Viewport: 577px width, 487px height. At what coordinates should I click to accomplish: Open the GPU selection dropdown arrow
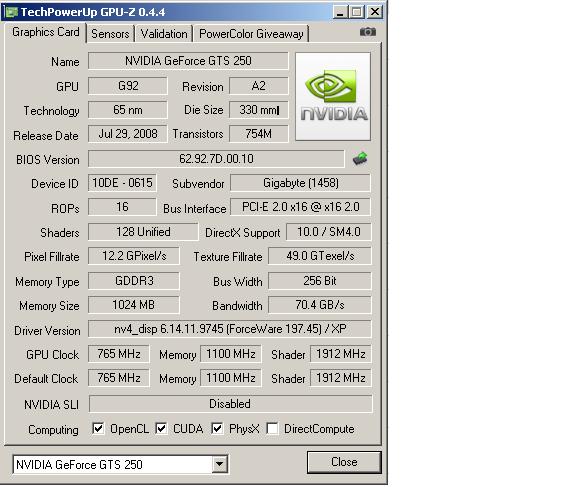click(219, 464)
